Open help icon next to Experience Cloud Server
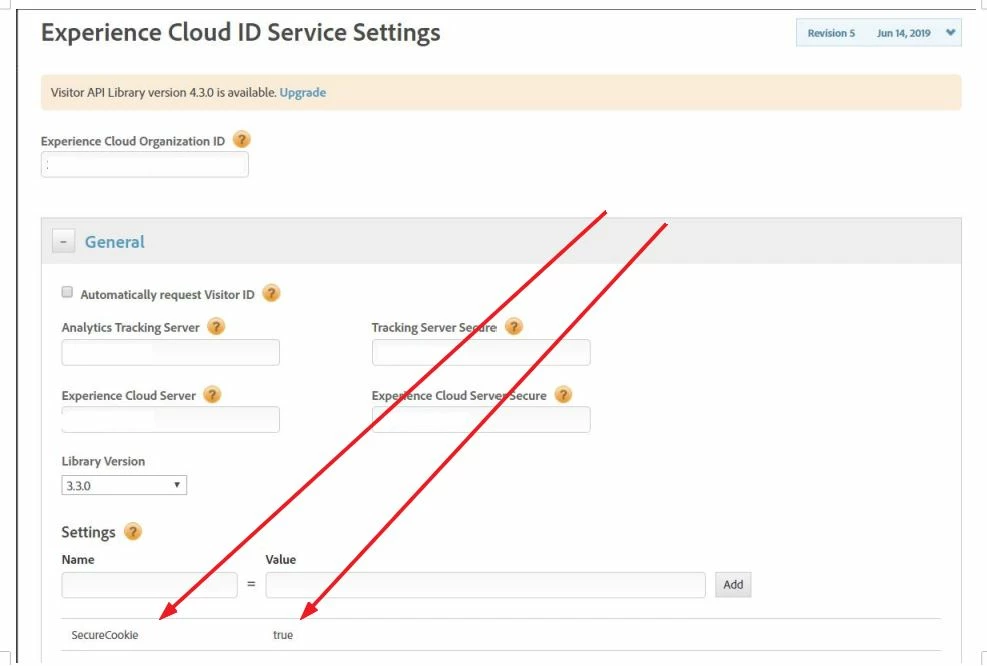The width and height of the screenshot is (987, 666). 212,395
